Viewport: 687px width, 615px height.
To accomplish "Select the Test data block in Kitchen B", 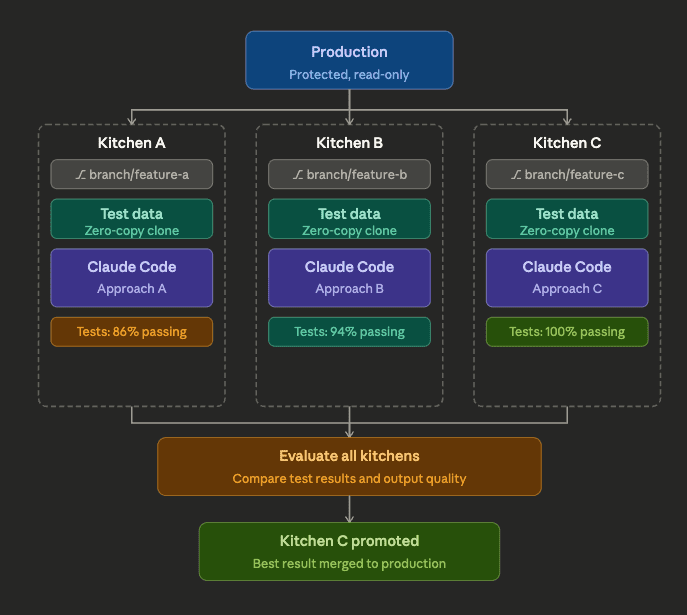I will (x=349, y=219).
